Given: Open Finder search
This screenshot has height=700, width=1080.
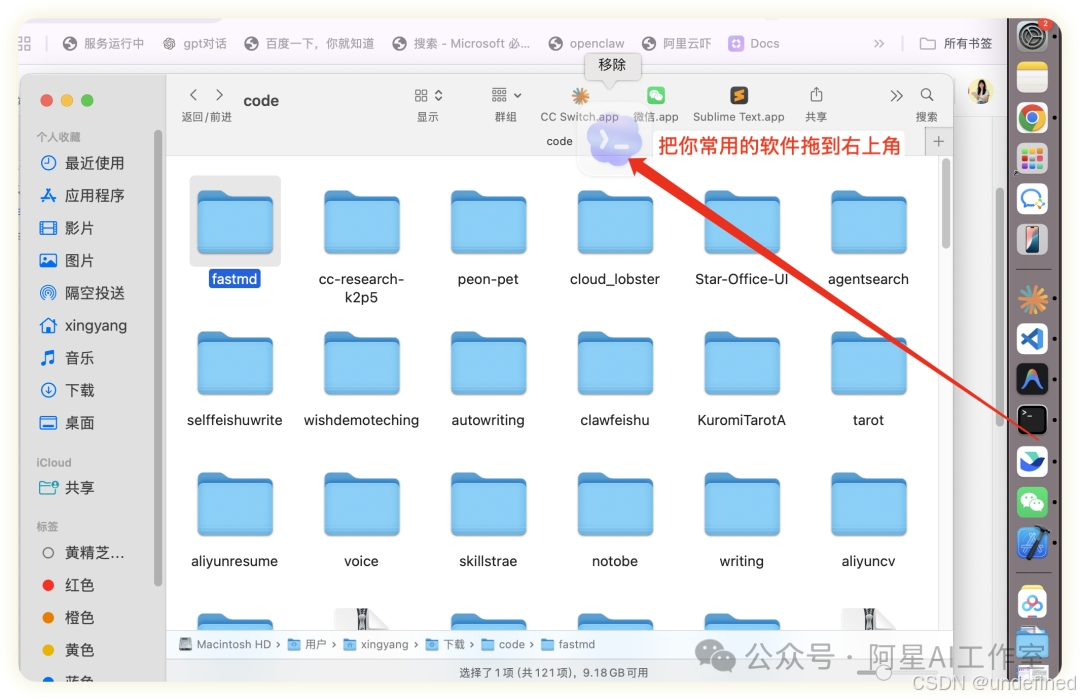Looking at the screenshot, I should (927, 95).
